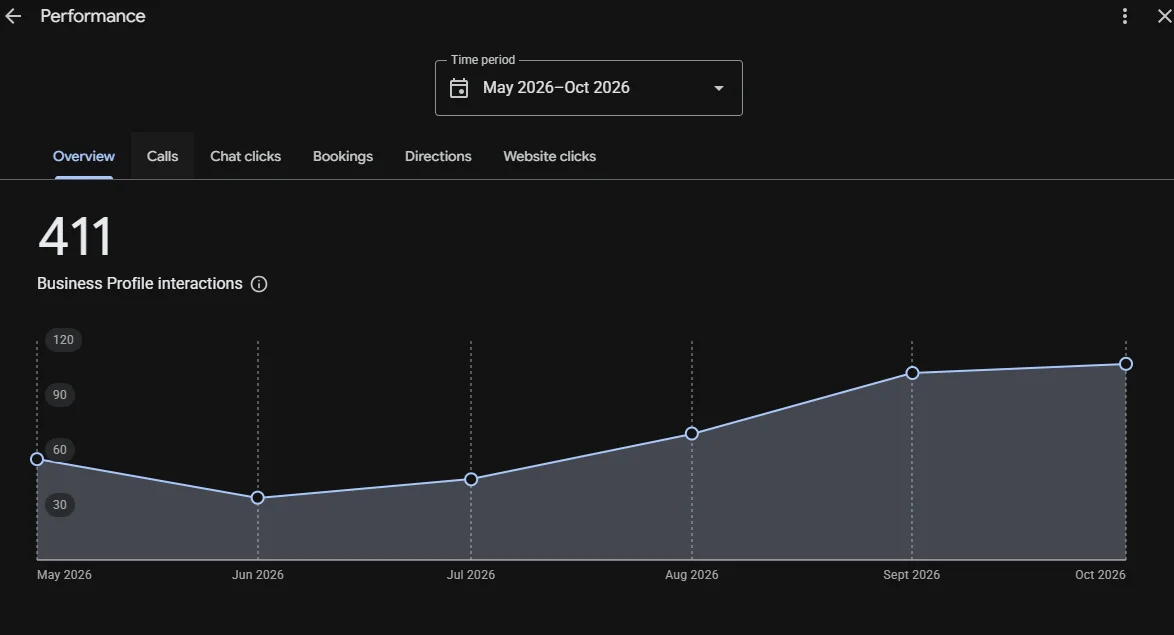Close the Performance panel
This screenshot has width=1174, height=635.
click(x=1165, y=16)
